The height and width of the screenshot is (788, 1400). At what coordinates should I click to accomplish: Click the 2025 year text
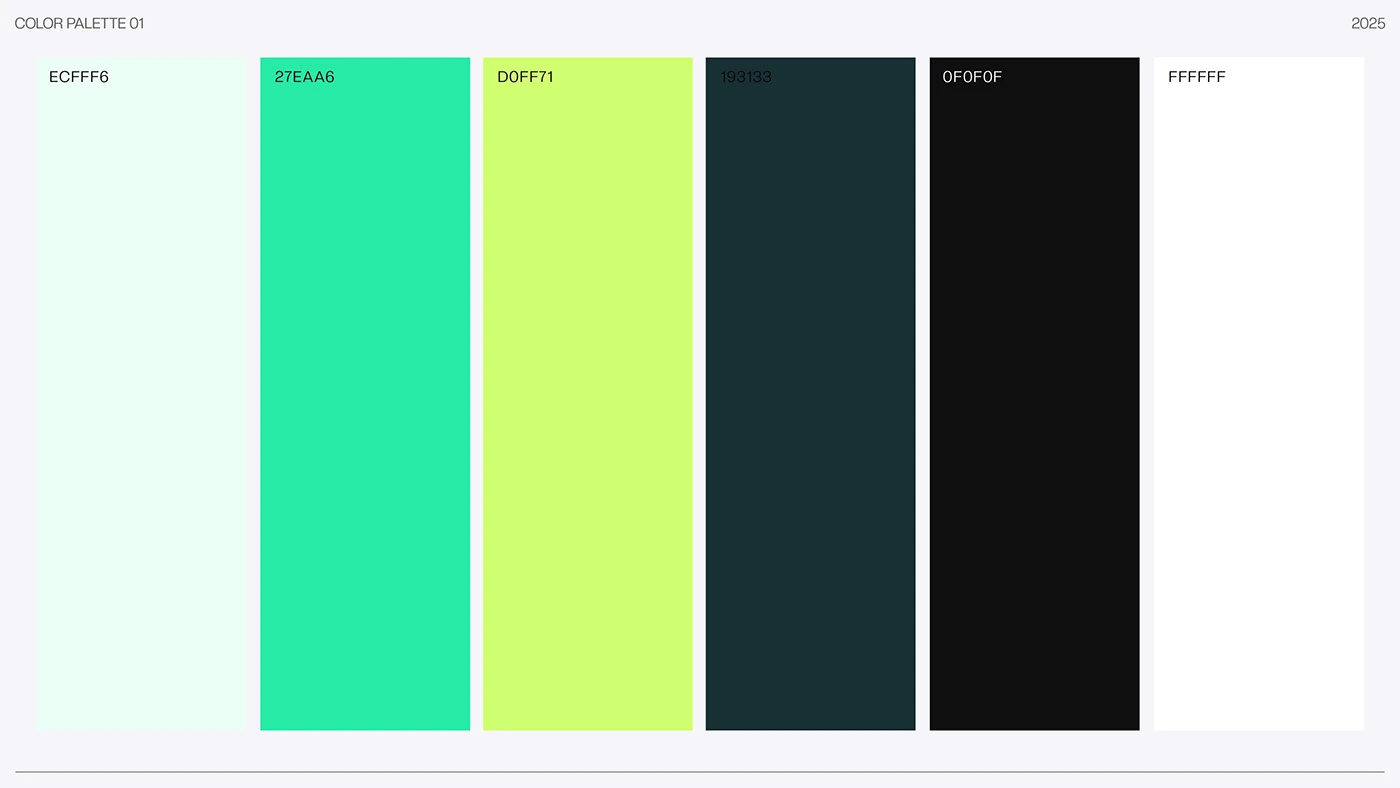[x=1368, y=23]
